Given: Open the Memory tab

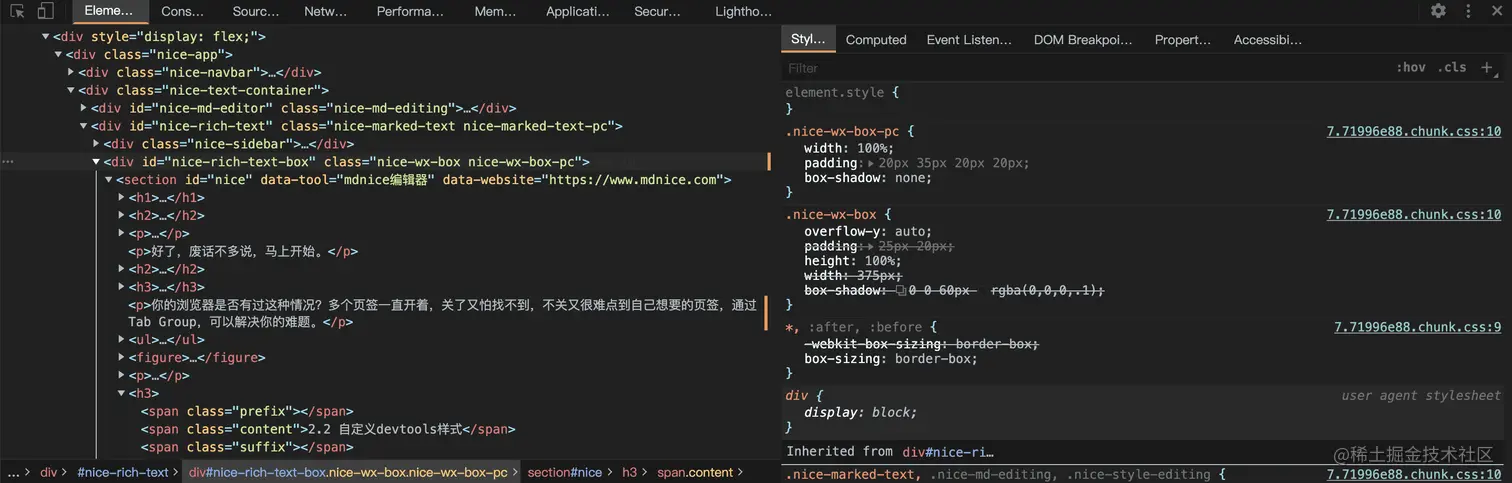Looking at the screenshot, I should point(495,11).
